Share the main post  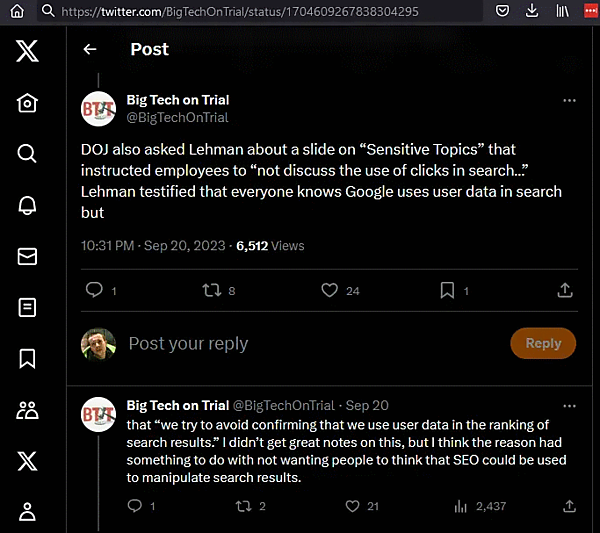(565, 290)
